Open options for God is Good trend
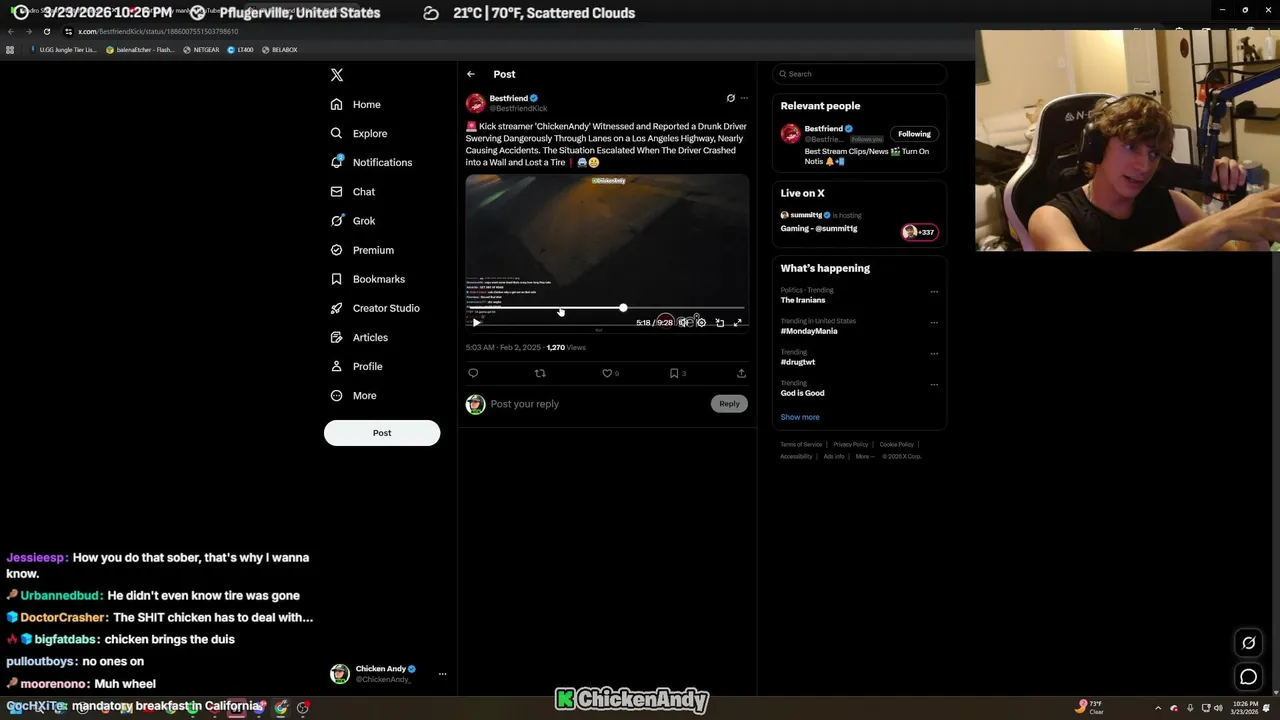 coord(934,385)
